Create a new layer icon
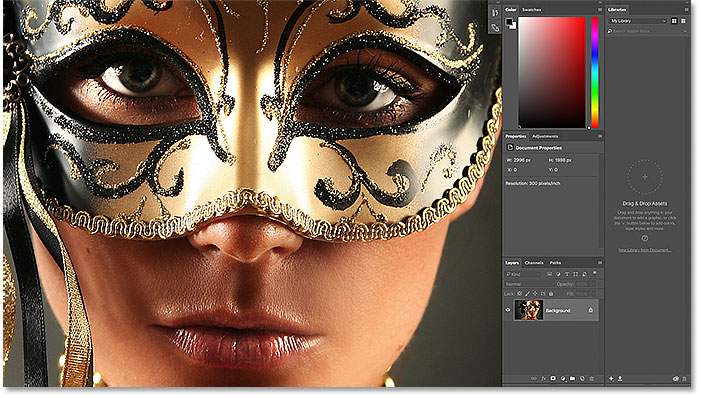The height and width of the screenshot is (398, 701). click(582, 378)
